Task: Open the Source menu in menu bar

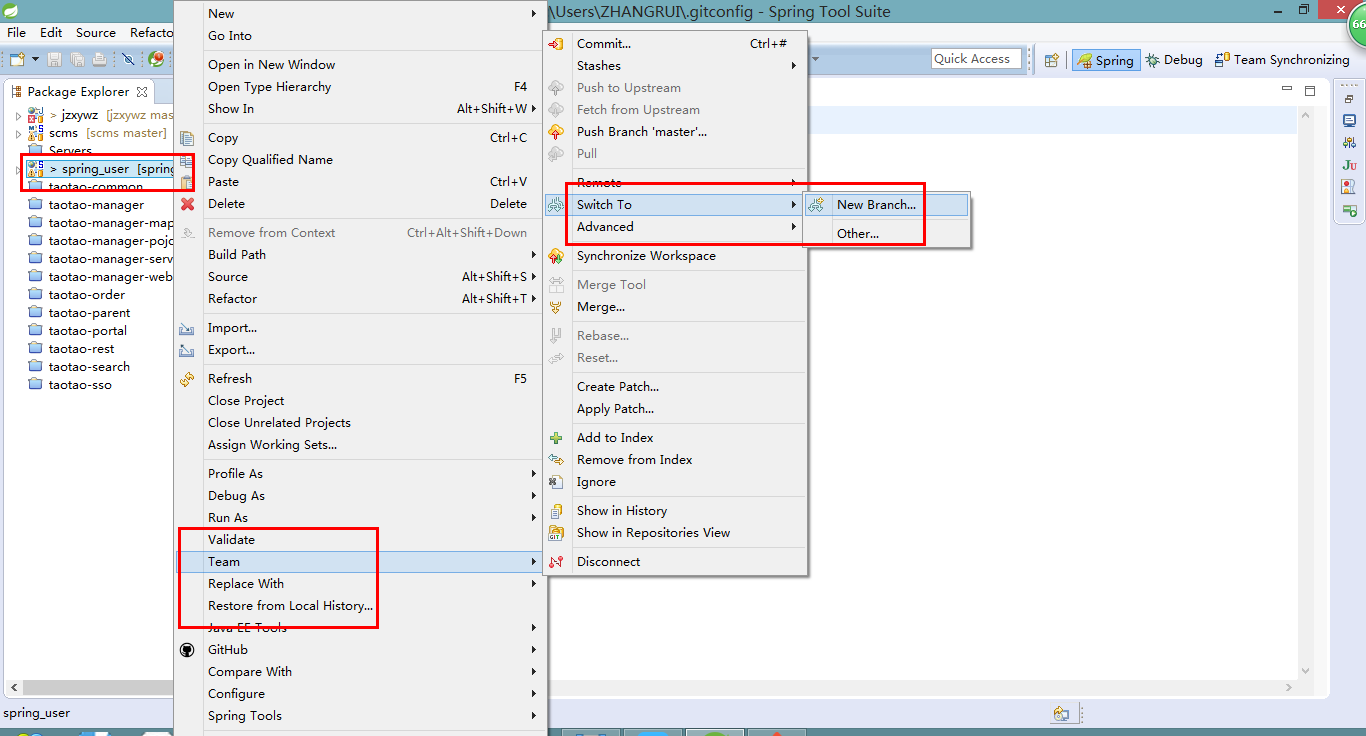Action: 96,33
